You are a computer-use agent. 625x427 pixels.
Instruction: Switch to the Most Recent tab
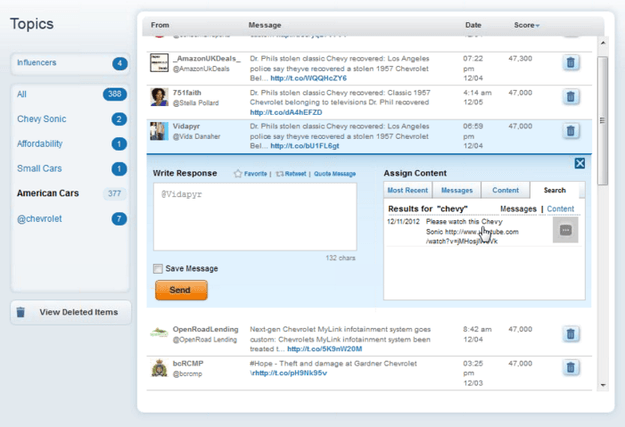click(x=407, y=190)
